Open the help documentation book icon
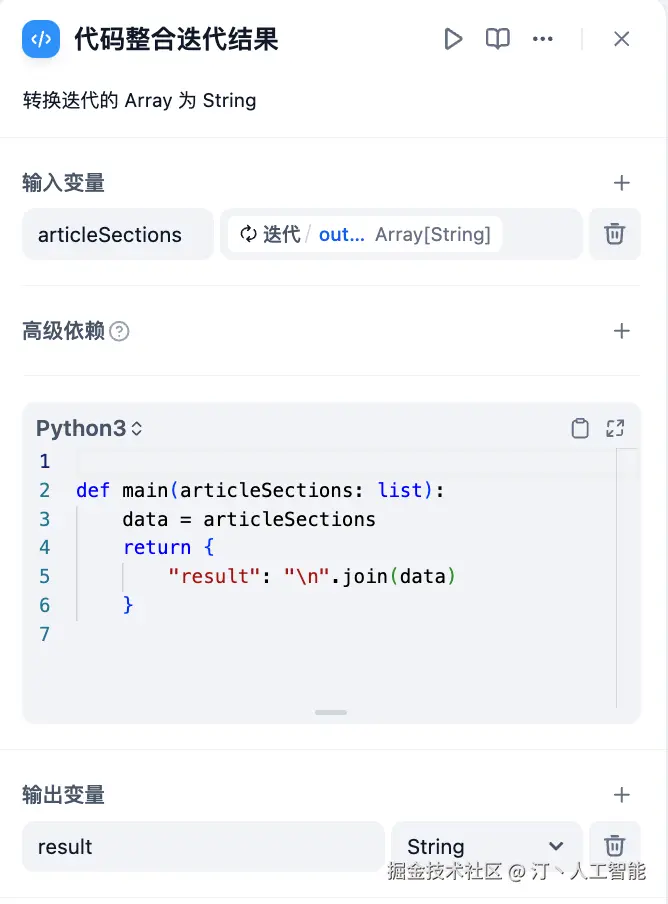The height and width of the screenshot is (904, 668). coord(497,39)
